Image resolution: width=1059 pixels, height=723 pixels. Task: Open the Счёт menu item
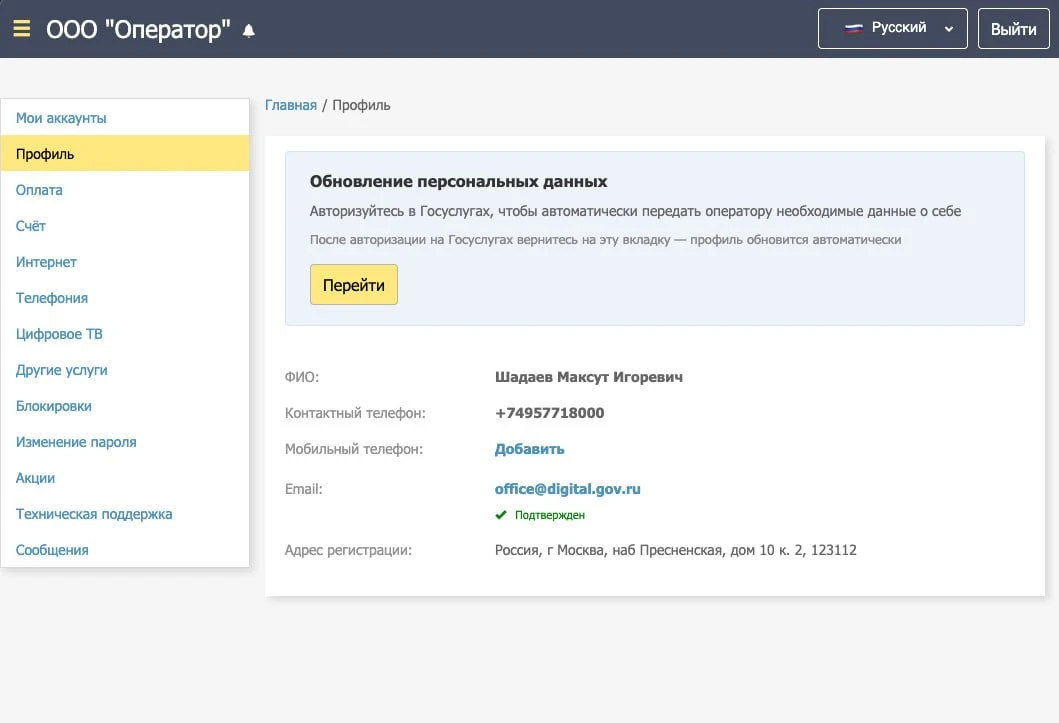[125, 225]
